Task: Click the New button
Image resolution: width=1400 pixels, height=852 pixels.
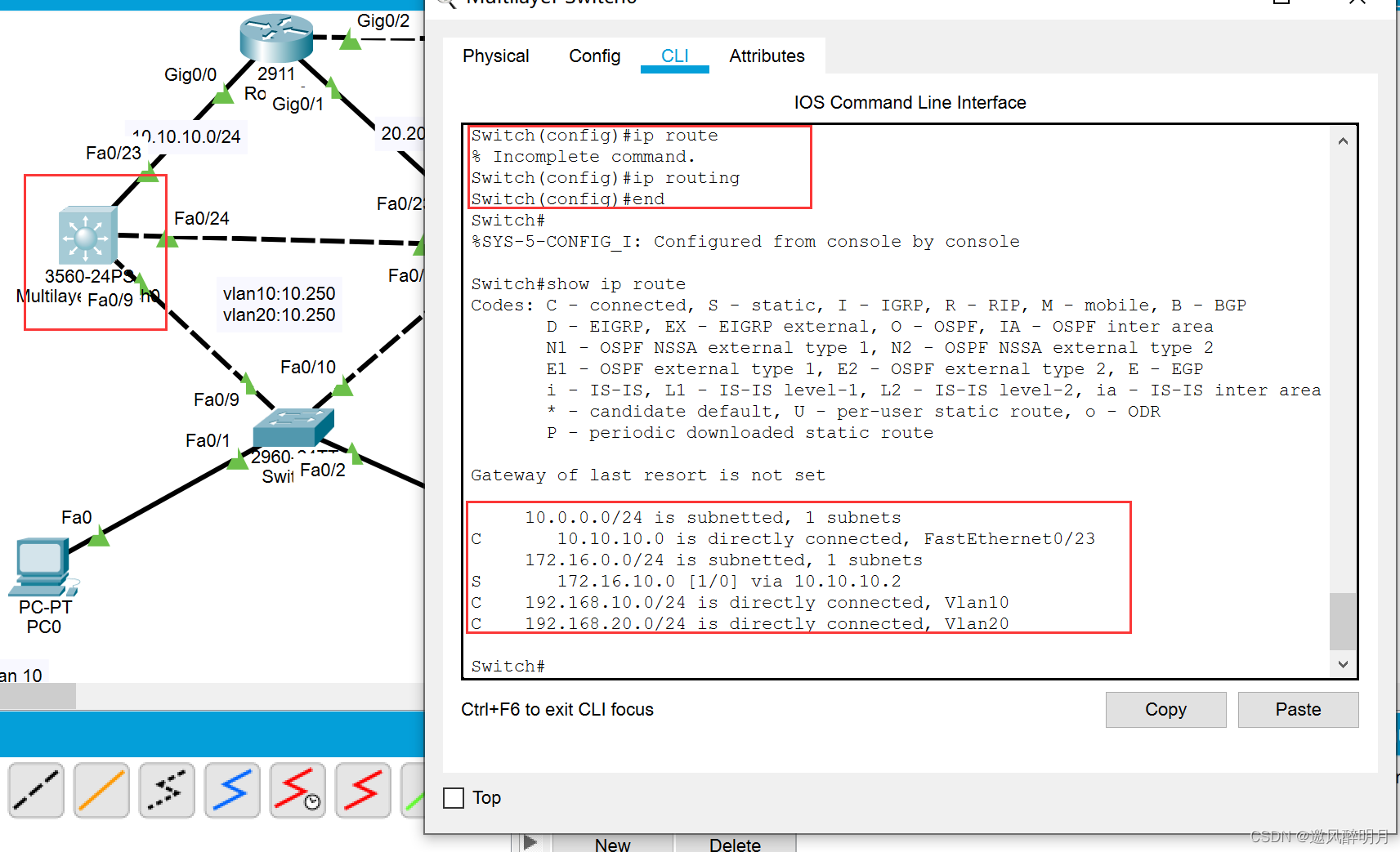Action: (613, 844)
